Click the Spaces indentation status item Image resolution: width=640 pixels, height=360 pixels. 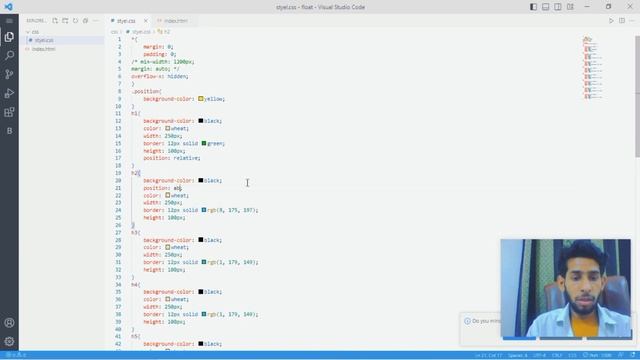[x=518, y=356]
